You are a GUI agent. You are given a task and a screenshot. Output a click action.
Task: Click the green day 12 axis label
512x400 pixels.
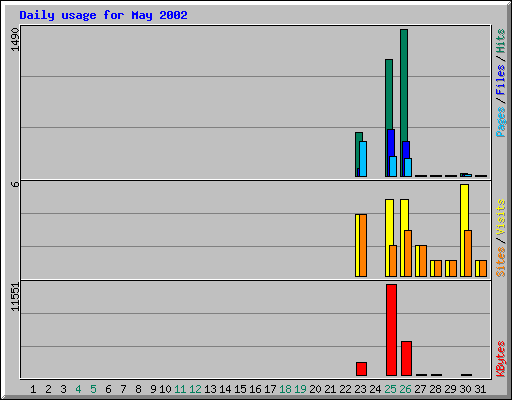195,389
